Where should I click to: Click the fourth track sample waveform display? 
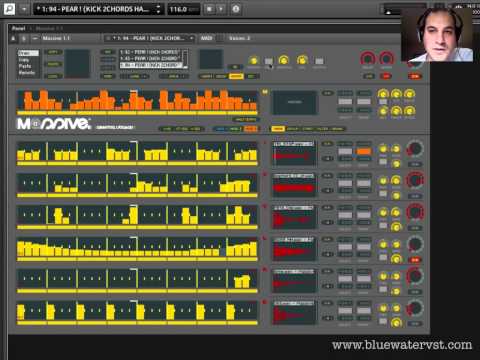(x=294, y=250)
